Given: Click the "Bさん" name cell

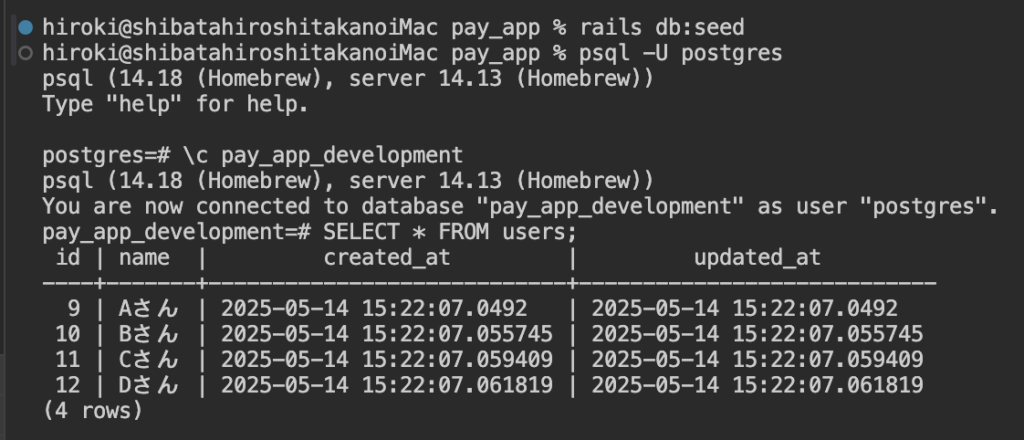Looking at the screenshot, I should coord(150,334).
